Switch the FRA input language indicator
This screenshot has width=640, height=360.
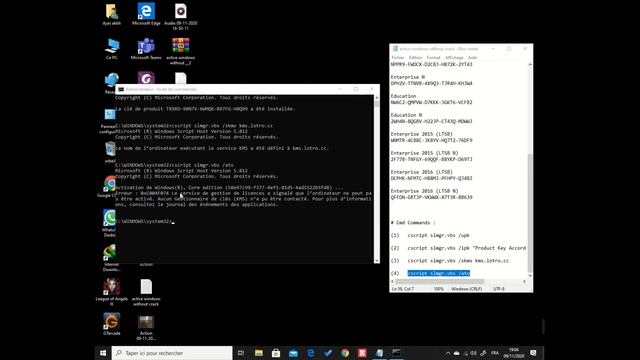pyautogui.click(x=495, y=353)
